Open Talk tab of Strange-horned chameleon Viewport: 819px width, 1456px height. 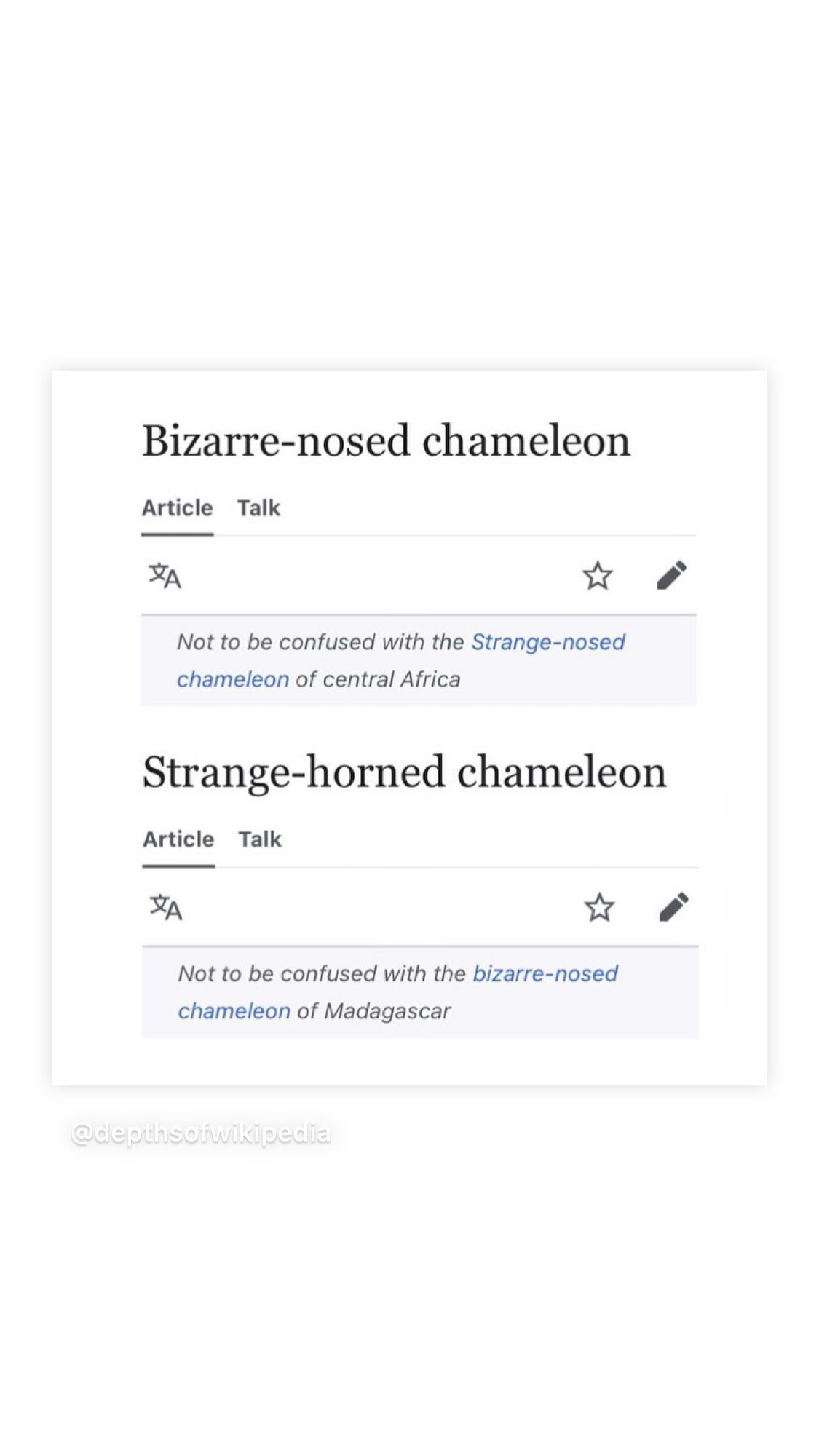click(x=260, y=839)
